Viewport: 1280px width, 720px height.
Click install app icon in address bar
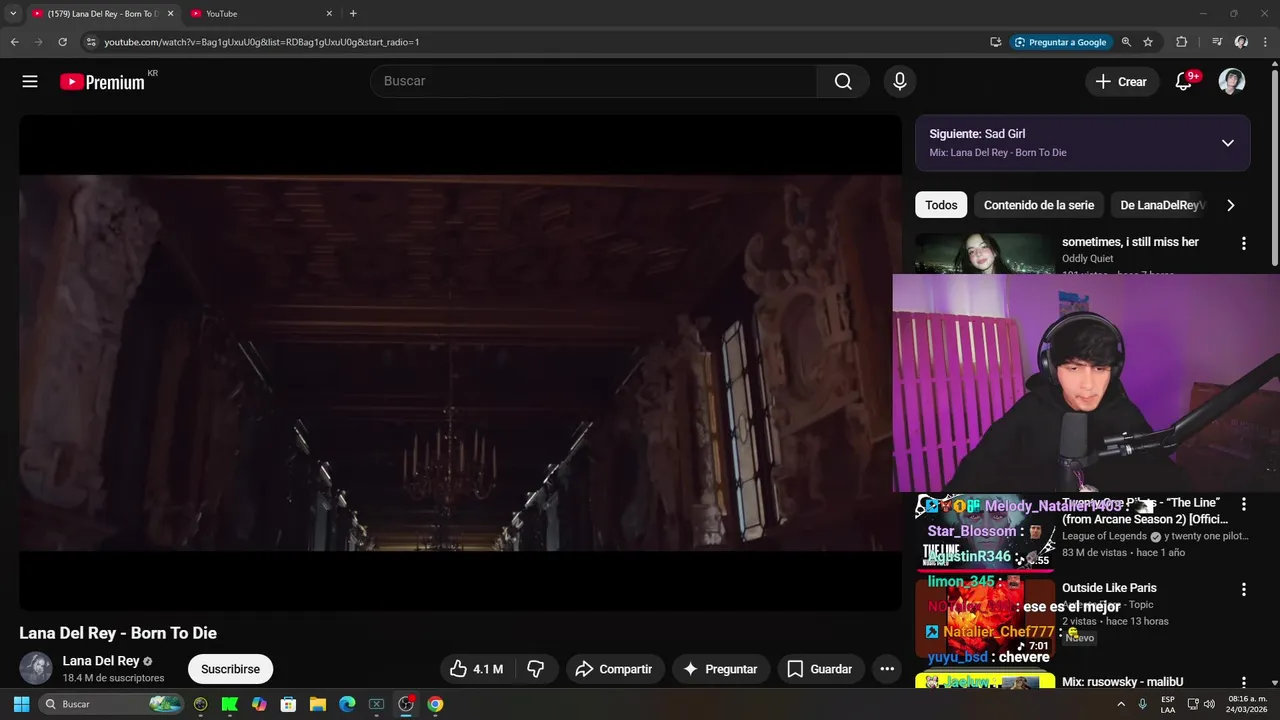click(996, 42)
